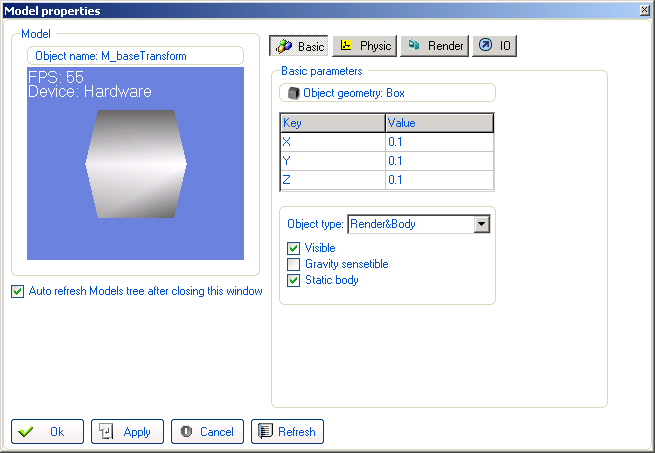Screen dimensions: 655x453
Task: Disable Auto refresh Models tree option
Action: (x=17, y=291)
